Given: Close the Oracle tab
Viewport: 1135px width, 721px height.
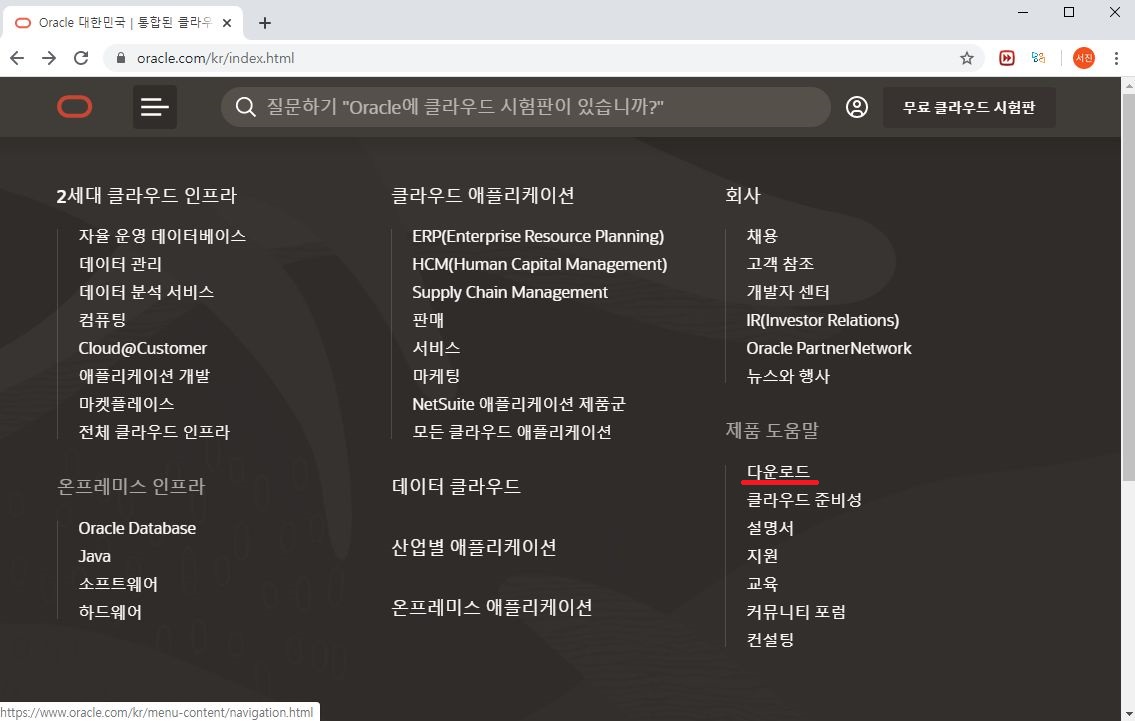Looking at the screenshot, I should [x=227, y=23].
